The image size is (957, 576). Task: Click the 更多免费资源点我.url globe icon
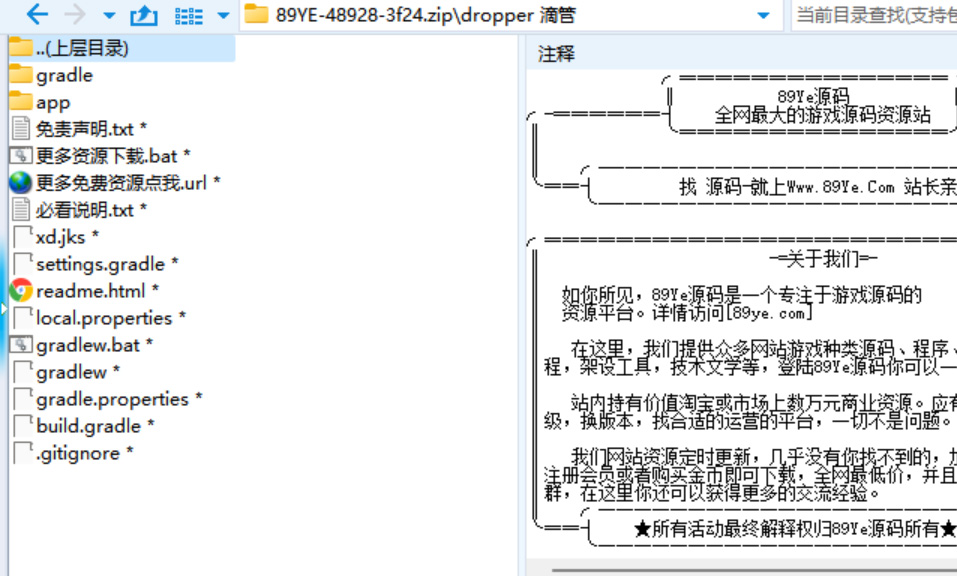coord(21,183)
